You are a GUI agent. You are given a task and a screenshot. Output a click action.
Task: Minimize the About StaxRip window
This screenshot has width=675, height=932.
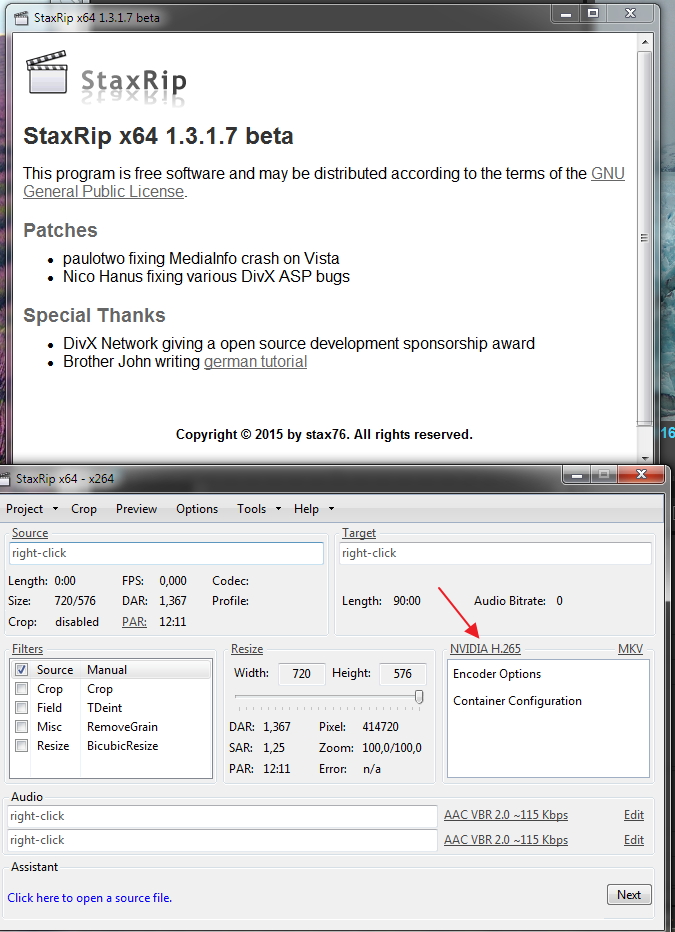coord(566,13)
